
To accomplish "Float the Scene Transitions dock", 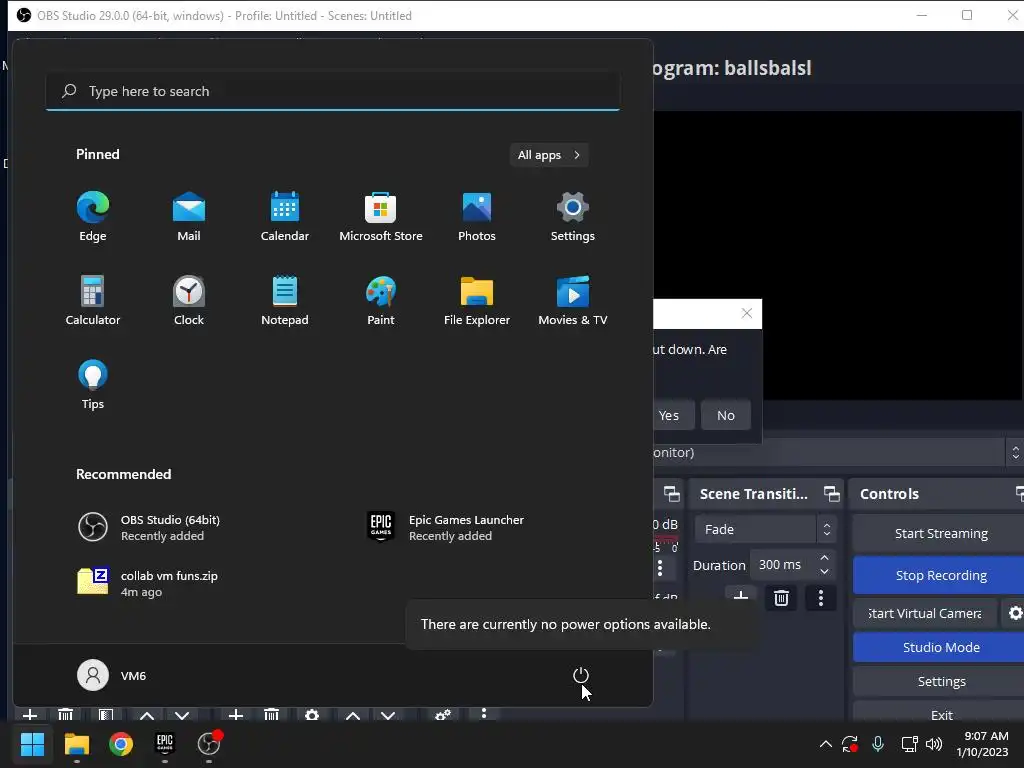I will coord(831,494).
